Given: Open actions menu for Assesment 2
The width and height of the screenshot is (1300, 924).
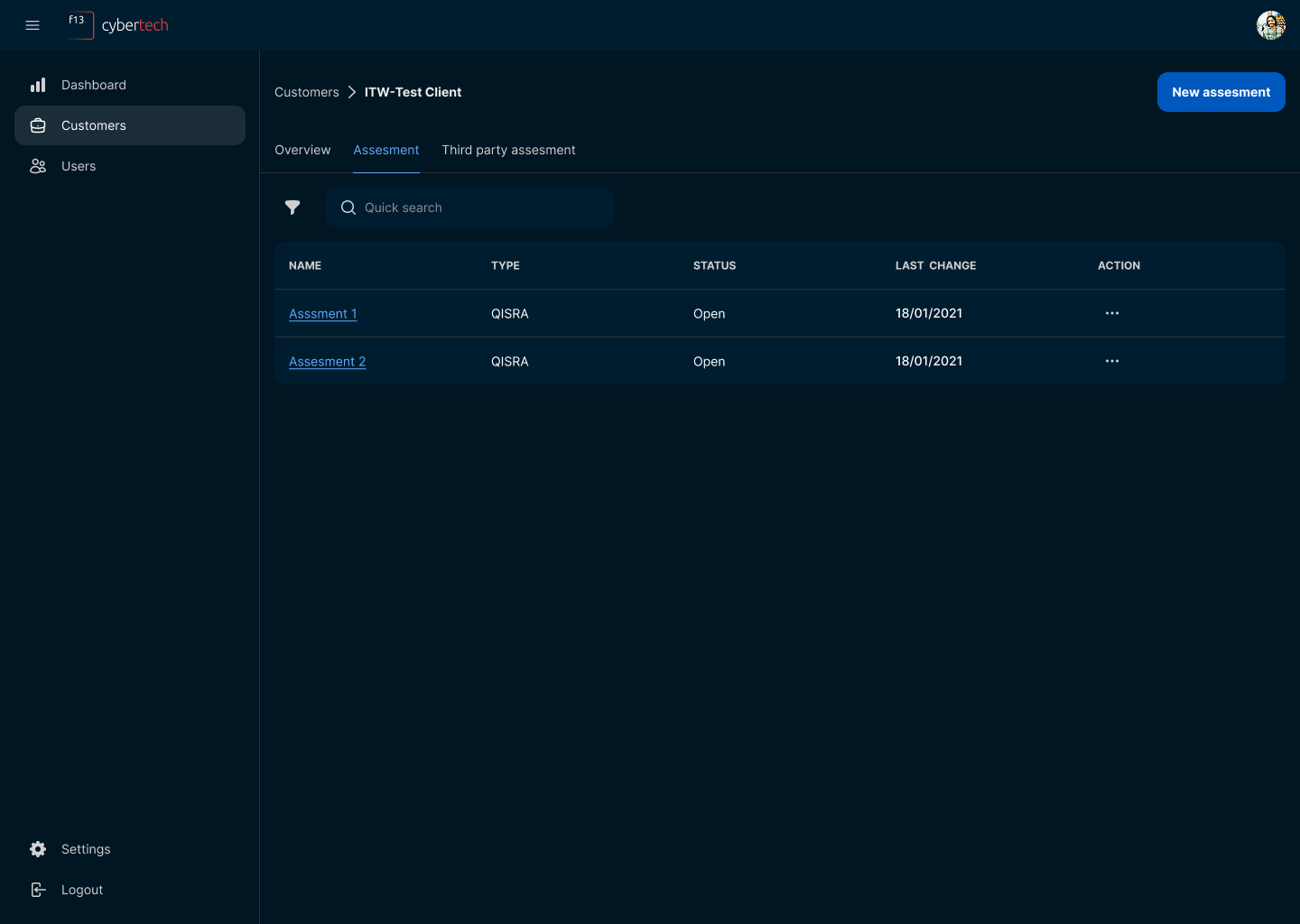Looking at the screenshot, I should point(1111,361).
